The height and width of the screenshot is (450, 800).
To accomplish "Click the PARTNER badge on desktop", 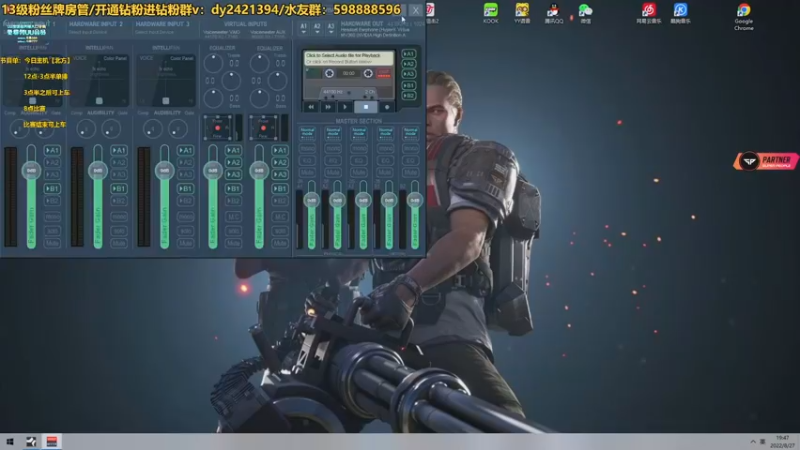I will 766,161.
